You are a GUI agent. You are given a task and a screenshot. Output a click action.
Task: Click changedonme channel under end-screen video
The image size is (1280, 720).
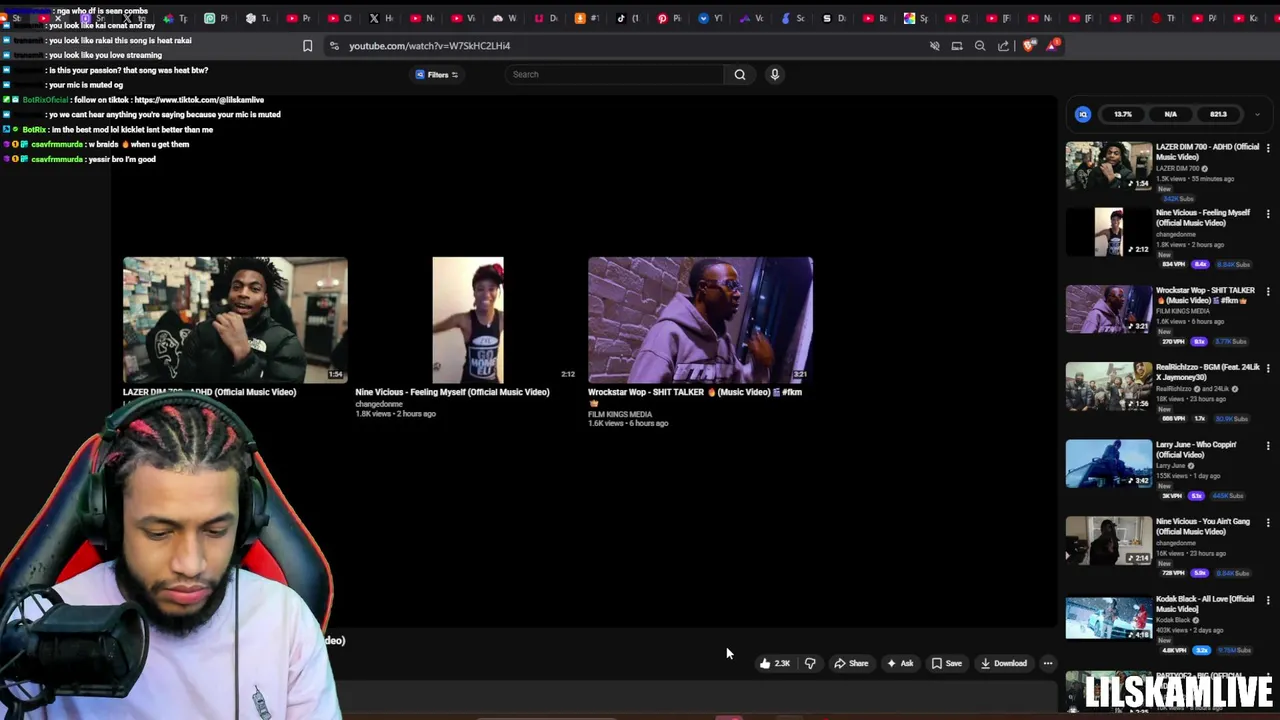379,404
